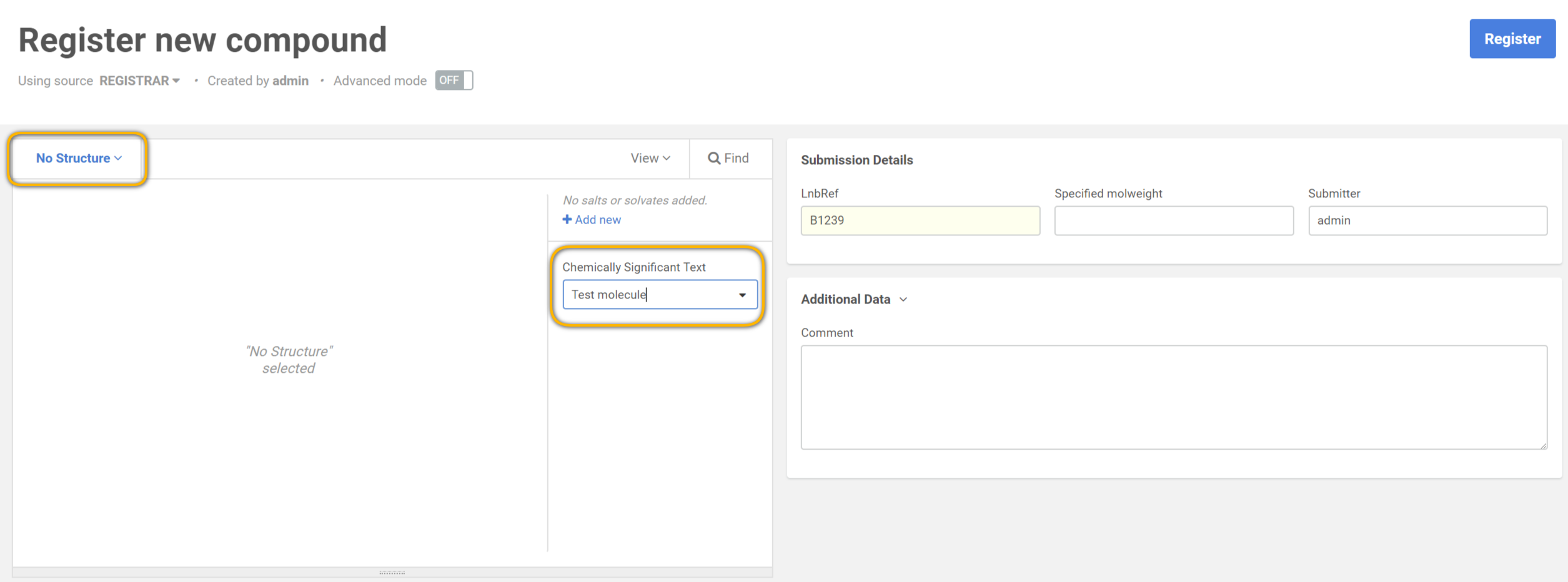Open the No Structure menu

tap(78, 159)
